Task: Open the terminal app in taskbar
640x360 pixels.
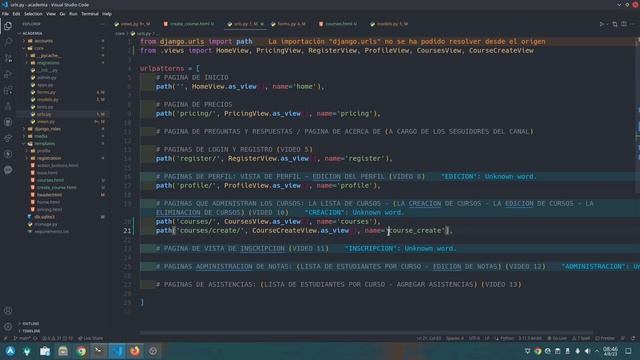Action: tap(99, 351)
